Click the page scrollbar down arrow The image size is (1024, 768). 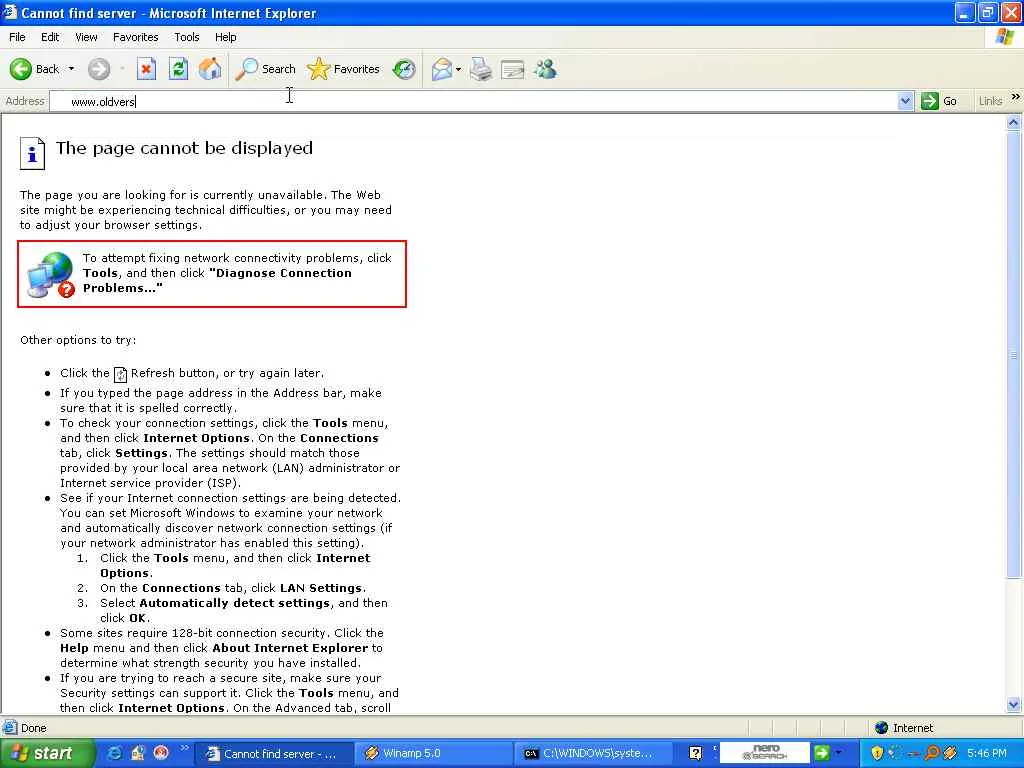1014,705
